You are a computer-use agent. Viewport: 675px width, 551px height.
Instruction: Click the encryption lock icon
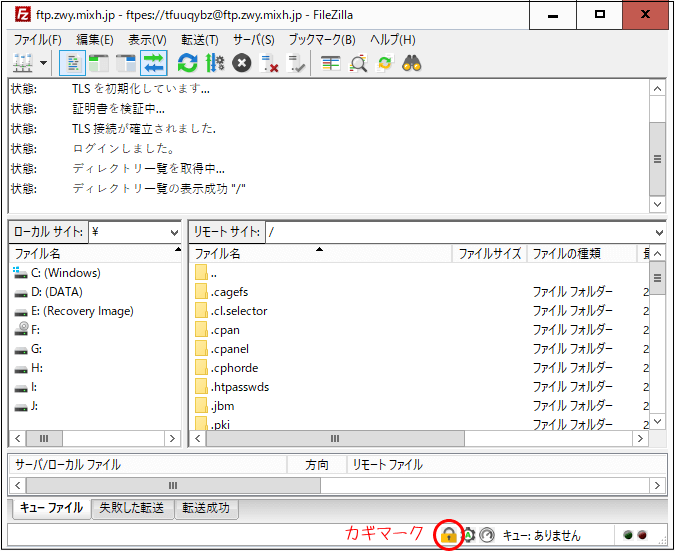[449, 535]
